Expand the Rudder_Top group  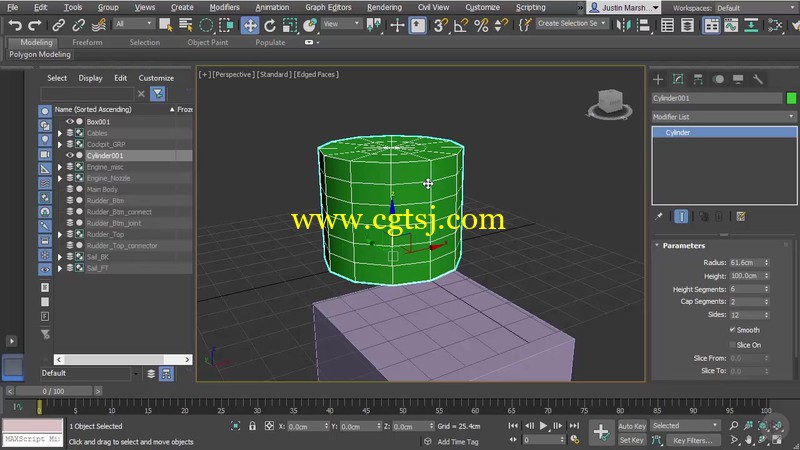pyautogui.click(x=60, y=234)
